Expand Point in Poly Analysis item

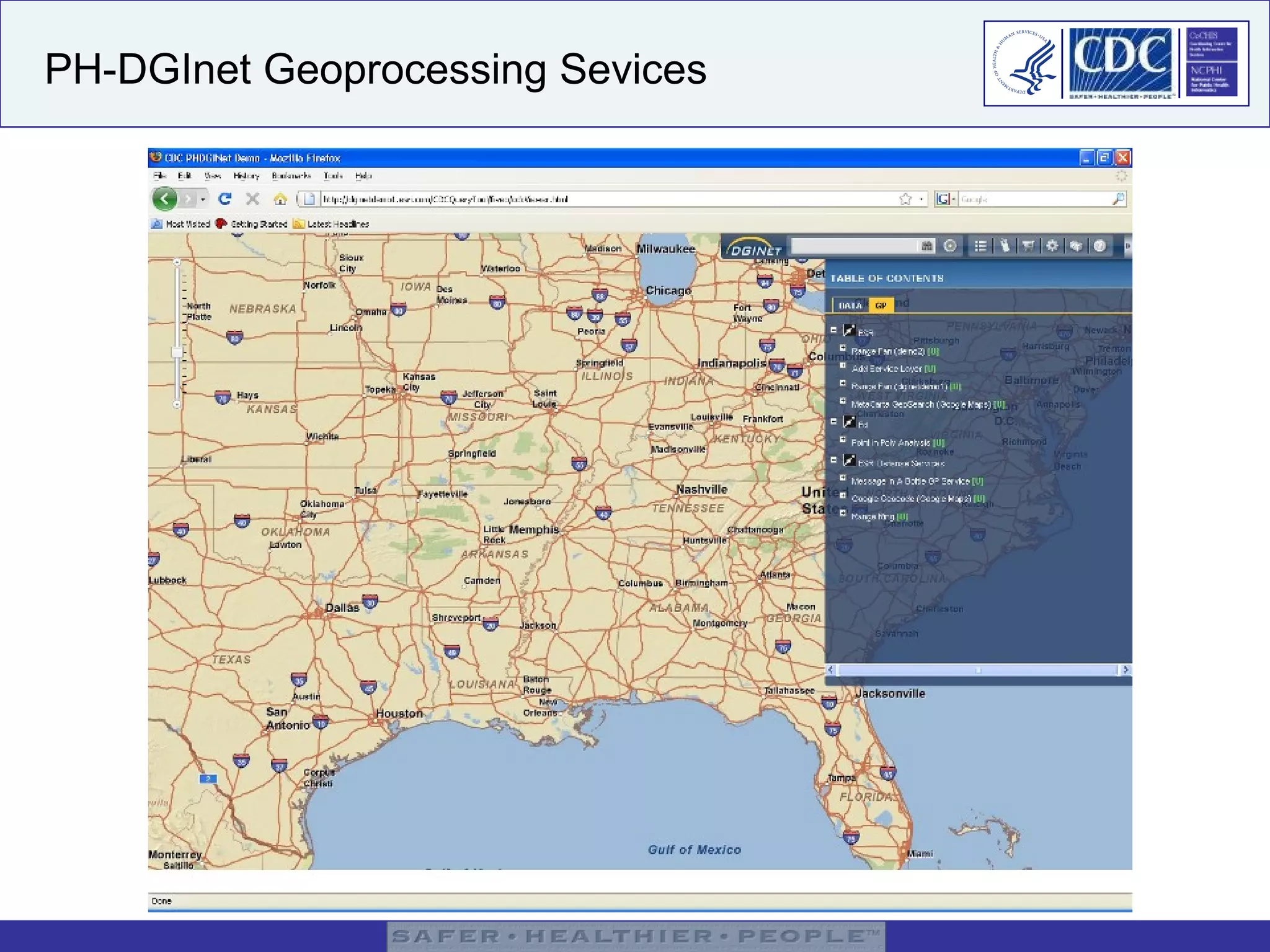coord(843,439)
